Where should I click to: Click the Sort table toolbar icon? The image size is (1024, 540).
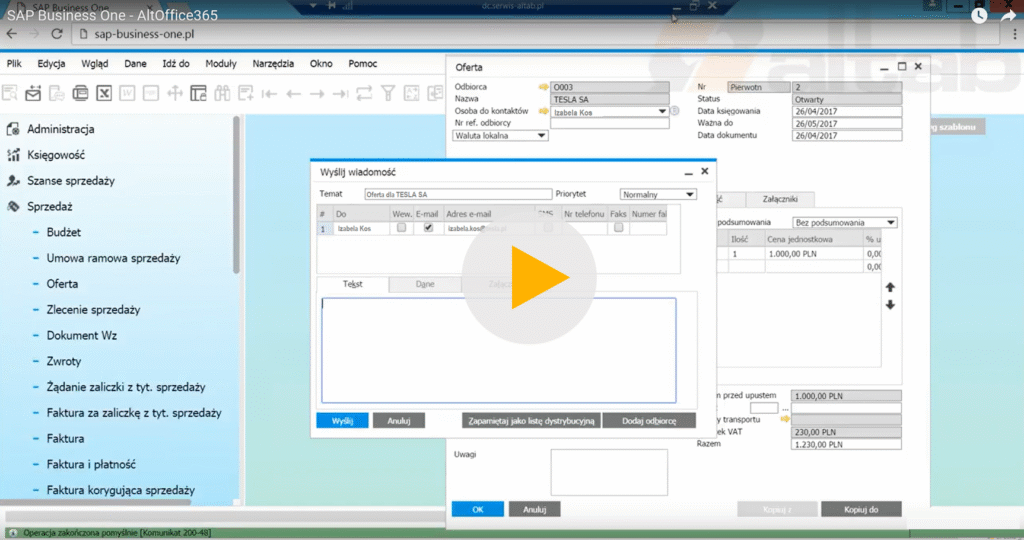[x=411, y=93]
